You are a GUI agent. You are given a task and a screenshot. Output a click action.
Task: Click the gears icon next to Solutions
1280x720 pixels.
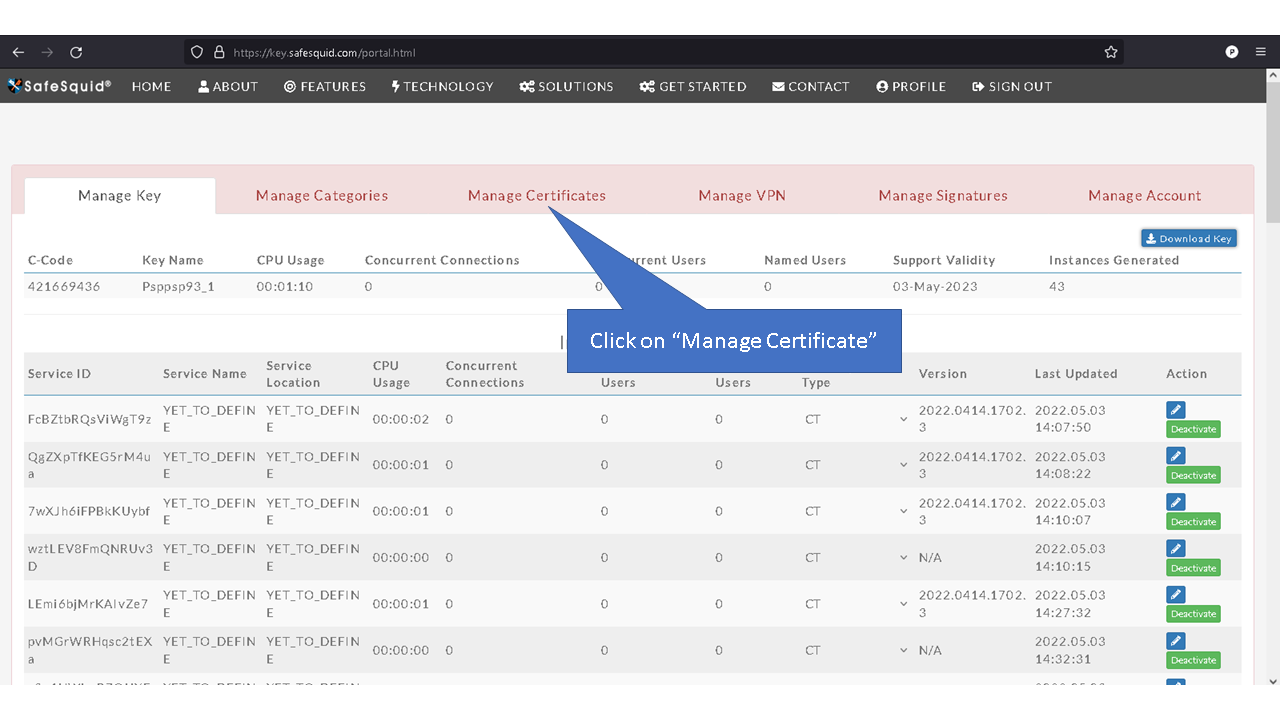point(527,86)
